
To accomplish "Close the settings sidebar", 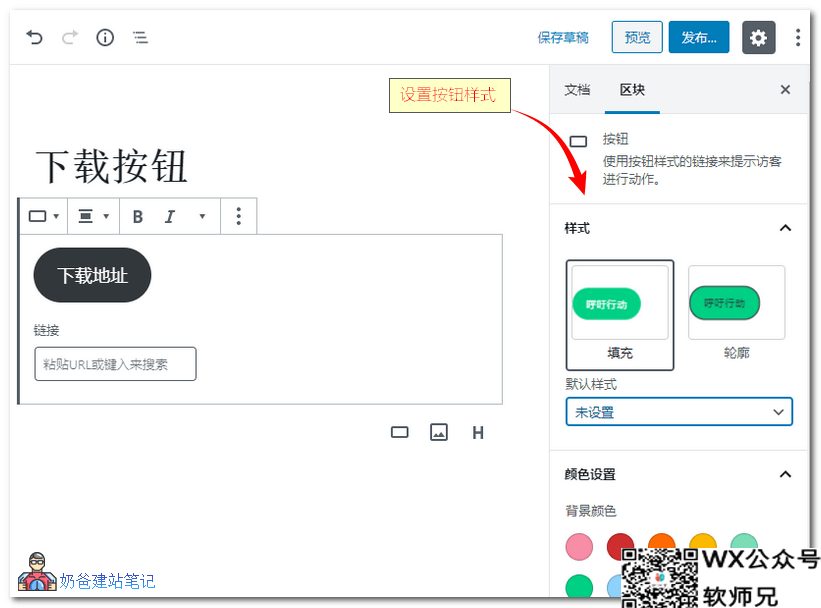I will click(785, 90).
